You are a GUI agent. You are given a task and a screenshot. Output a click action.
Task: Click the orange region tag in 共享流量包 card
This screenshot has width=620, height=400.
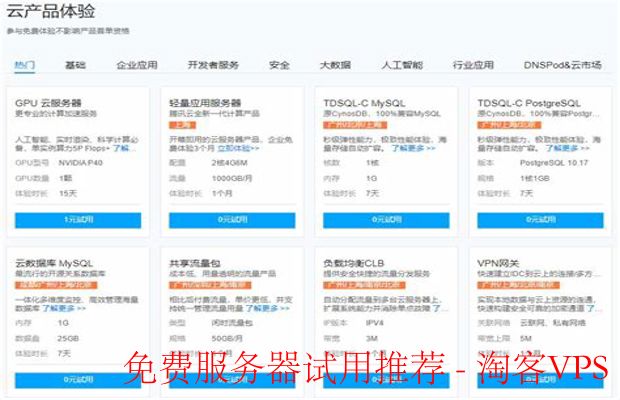(210, 285)
